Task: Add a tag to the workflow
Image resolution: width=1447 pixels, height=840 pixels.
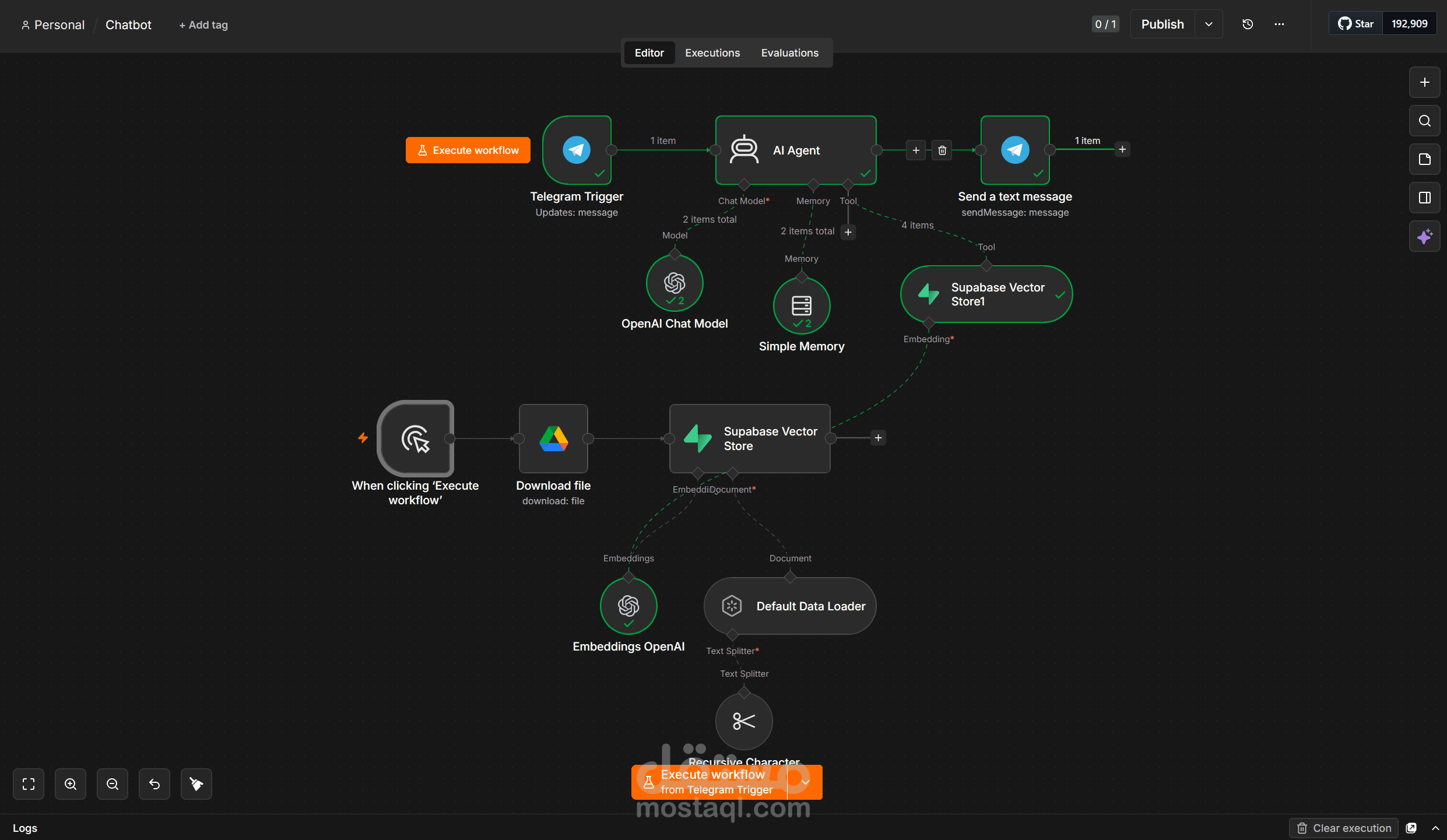Action: [x=203, y=25]
